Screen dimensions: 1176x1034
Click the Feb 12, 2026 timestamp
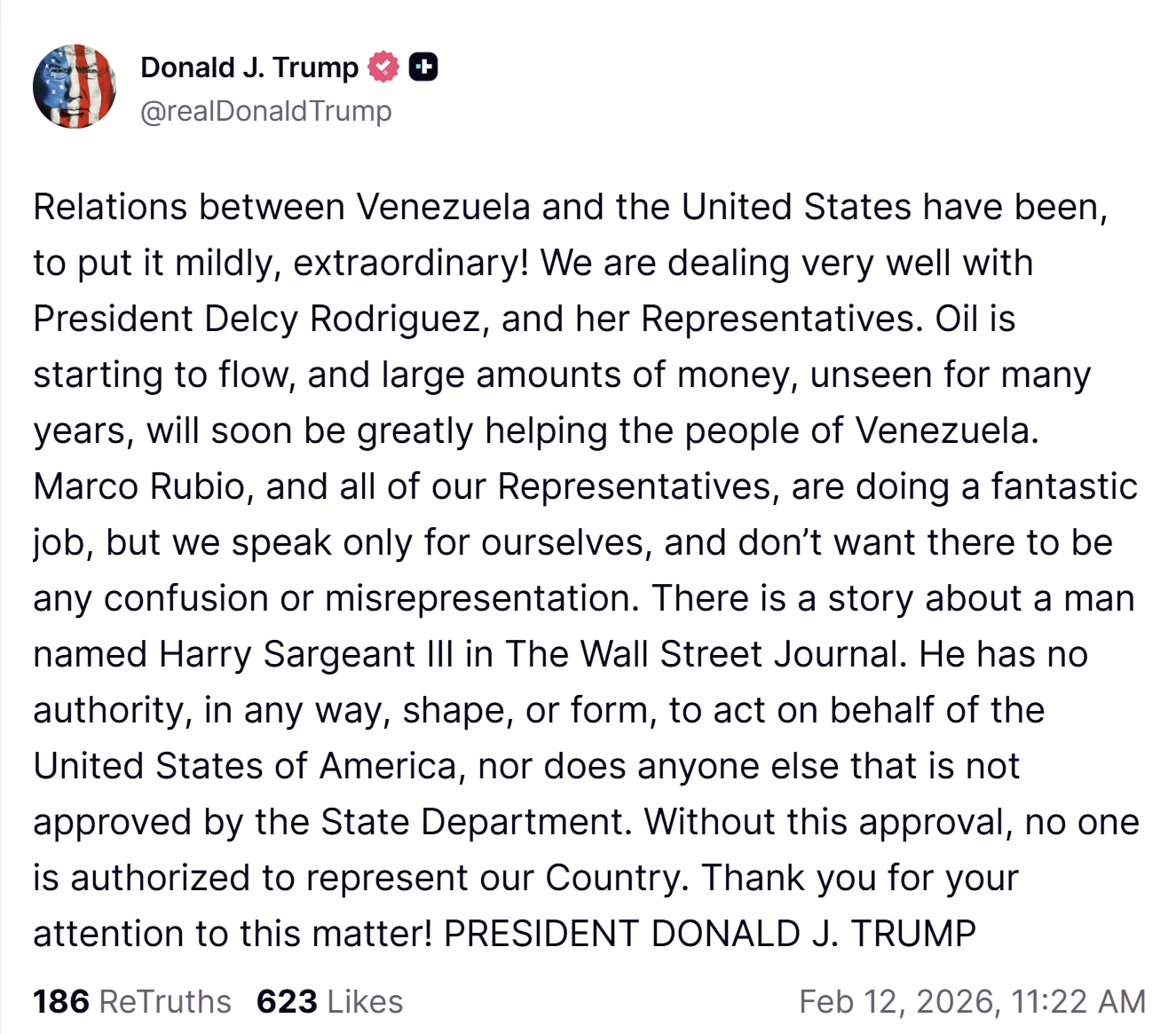point(972,1001)
